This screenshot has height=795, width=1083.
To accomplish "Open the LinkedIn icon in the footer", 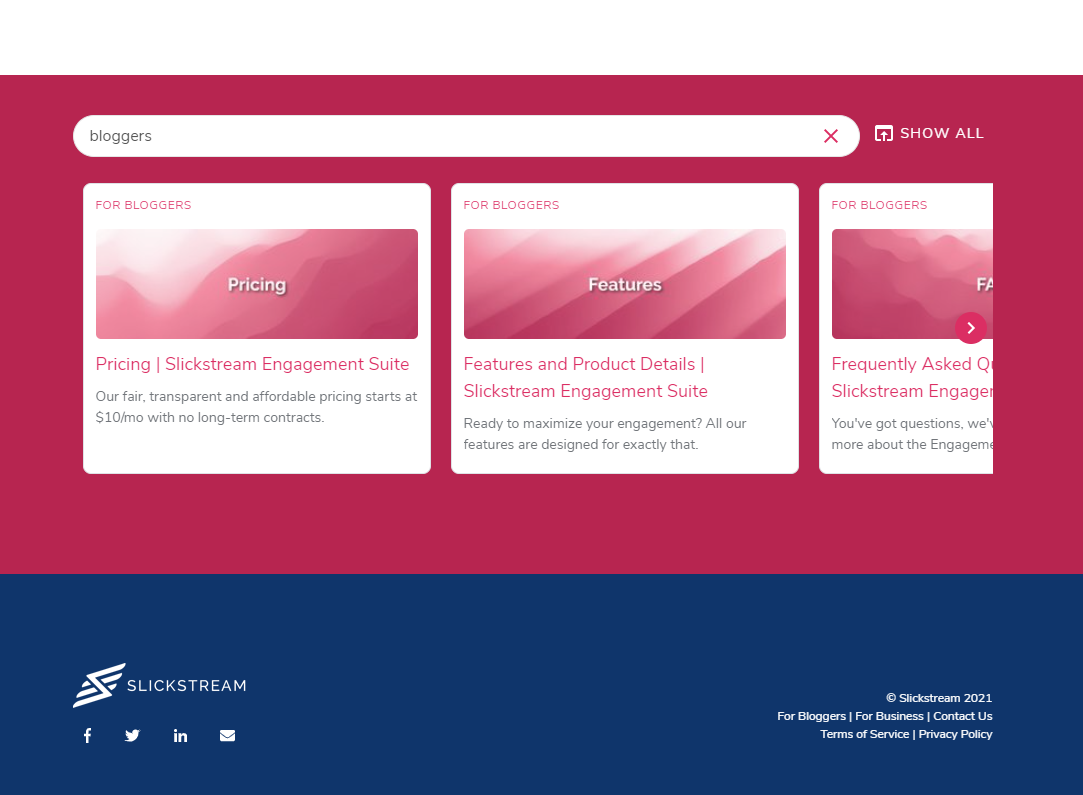I will tap(180, 736).
